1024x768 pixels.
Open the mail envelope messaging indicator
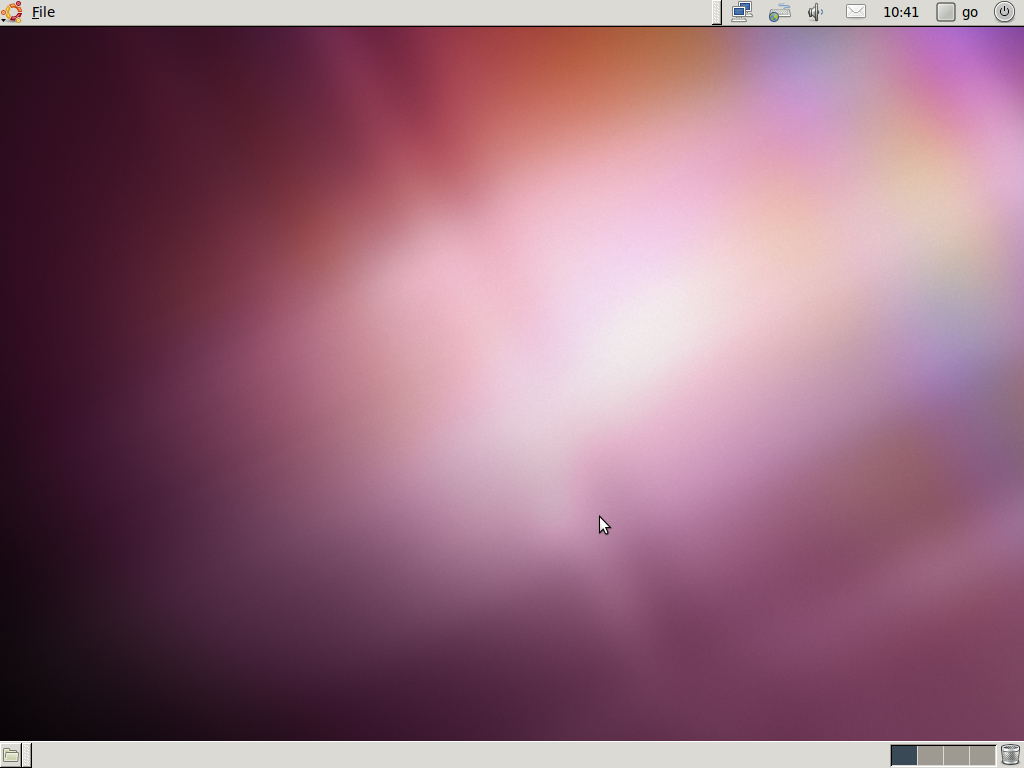tap(856, 12)
